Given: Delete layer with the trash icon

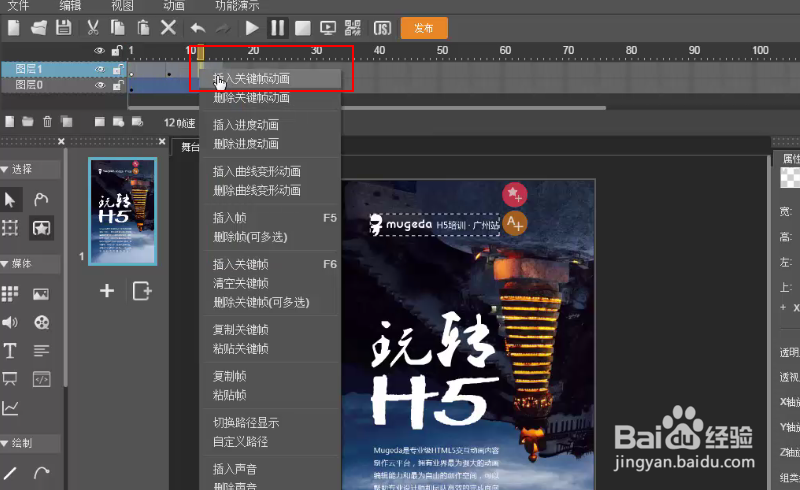Looking at the screenshot, I should (47, 121).
